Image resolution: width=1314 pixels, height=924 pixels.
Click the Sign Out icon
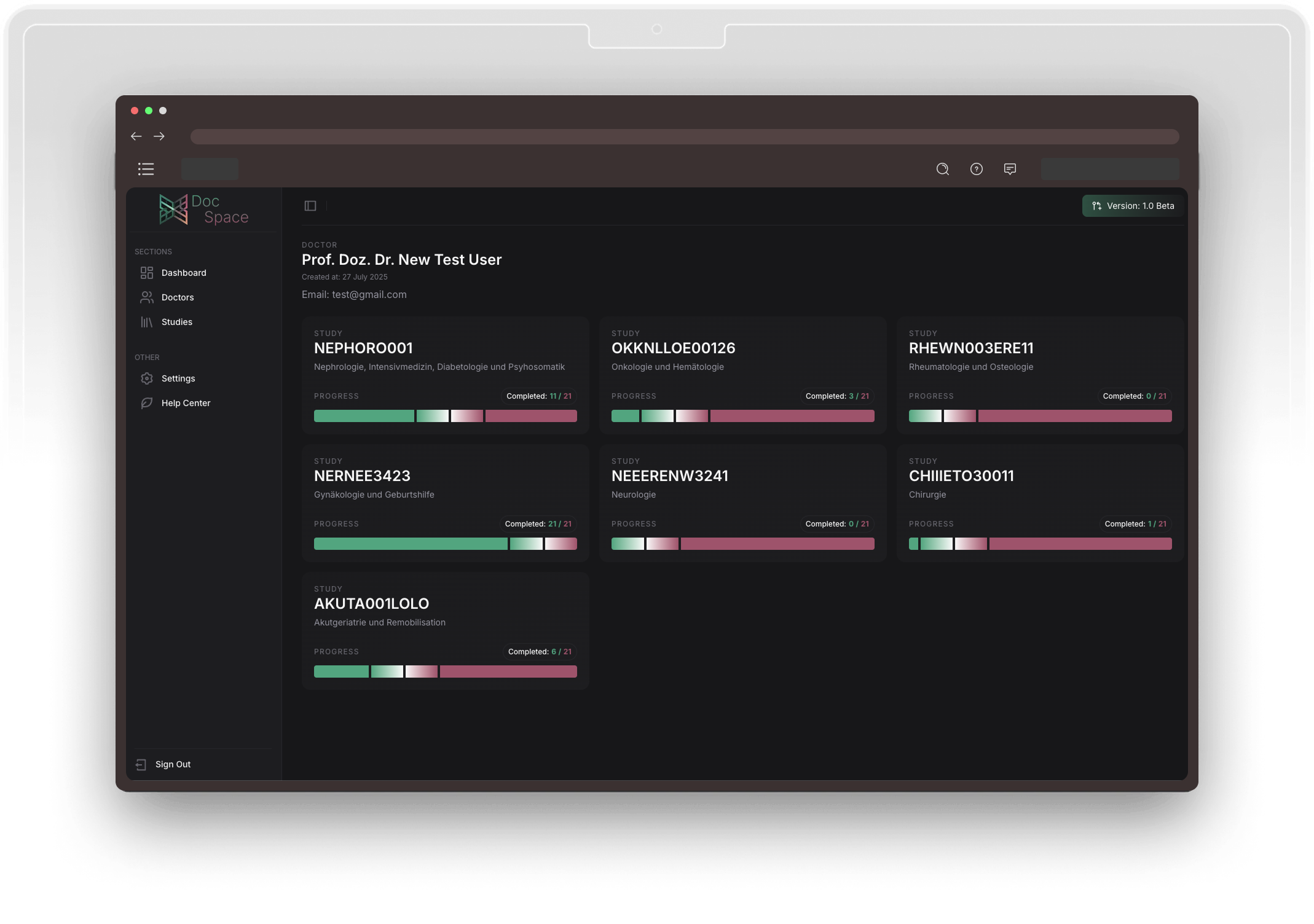(141, 764)
